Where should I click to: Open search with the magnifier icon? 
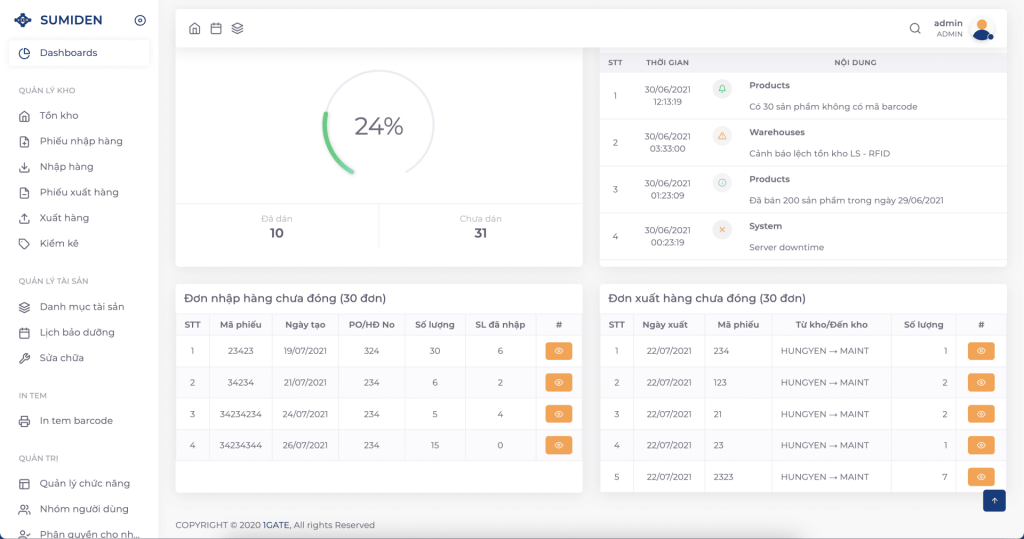915,28
